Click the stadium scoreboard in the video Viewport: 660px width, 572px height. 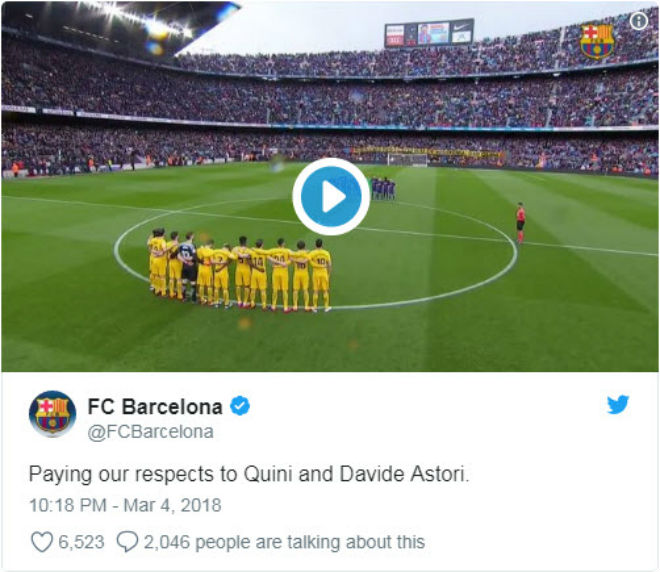point(428,33)
